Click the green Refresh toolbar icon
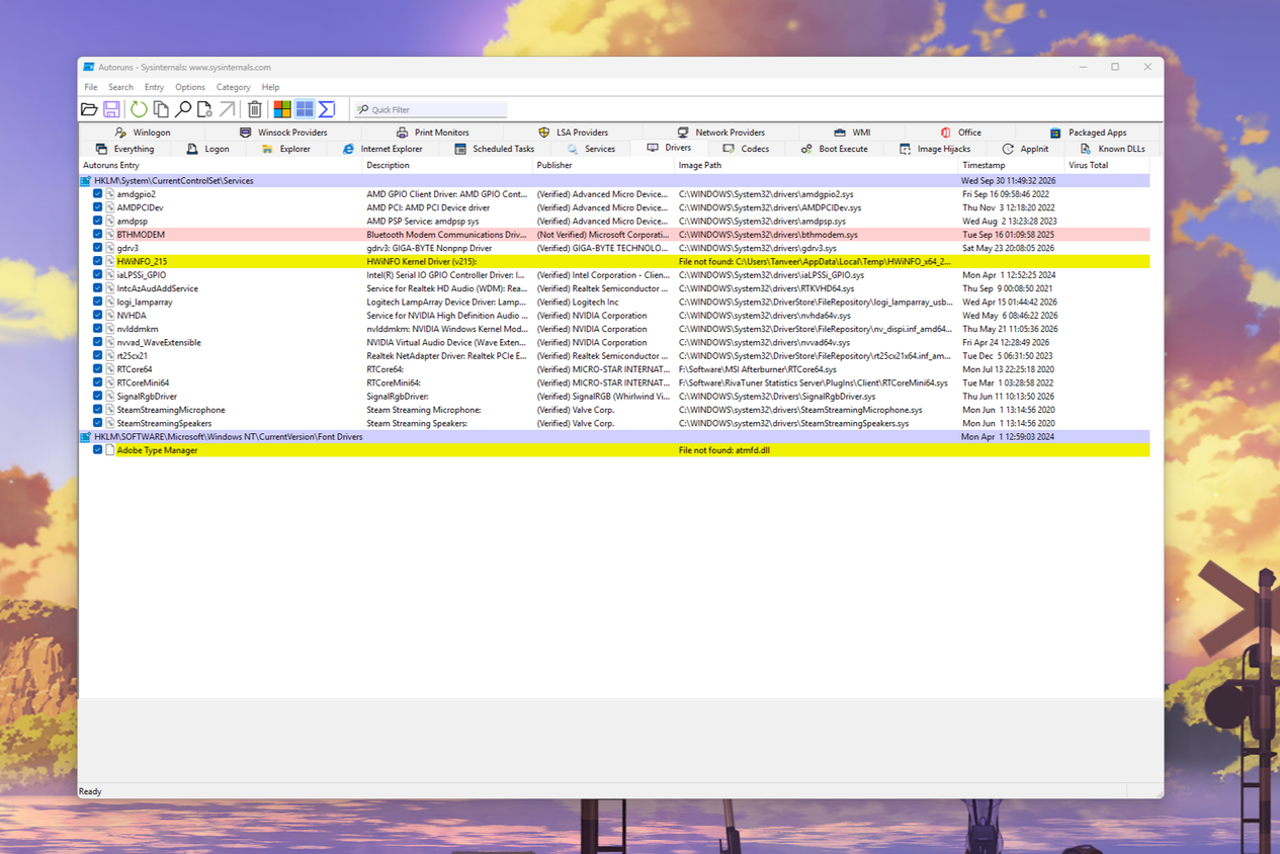This screenshot has width=1280, height=854. click(139, 109)
